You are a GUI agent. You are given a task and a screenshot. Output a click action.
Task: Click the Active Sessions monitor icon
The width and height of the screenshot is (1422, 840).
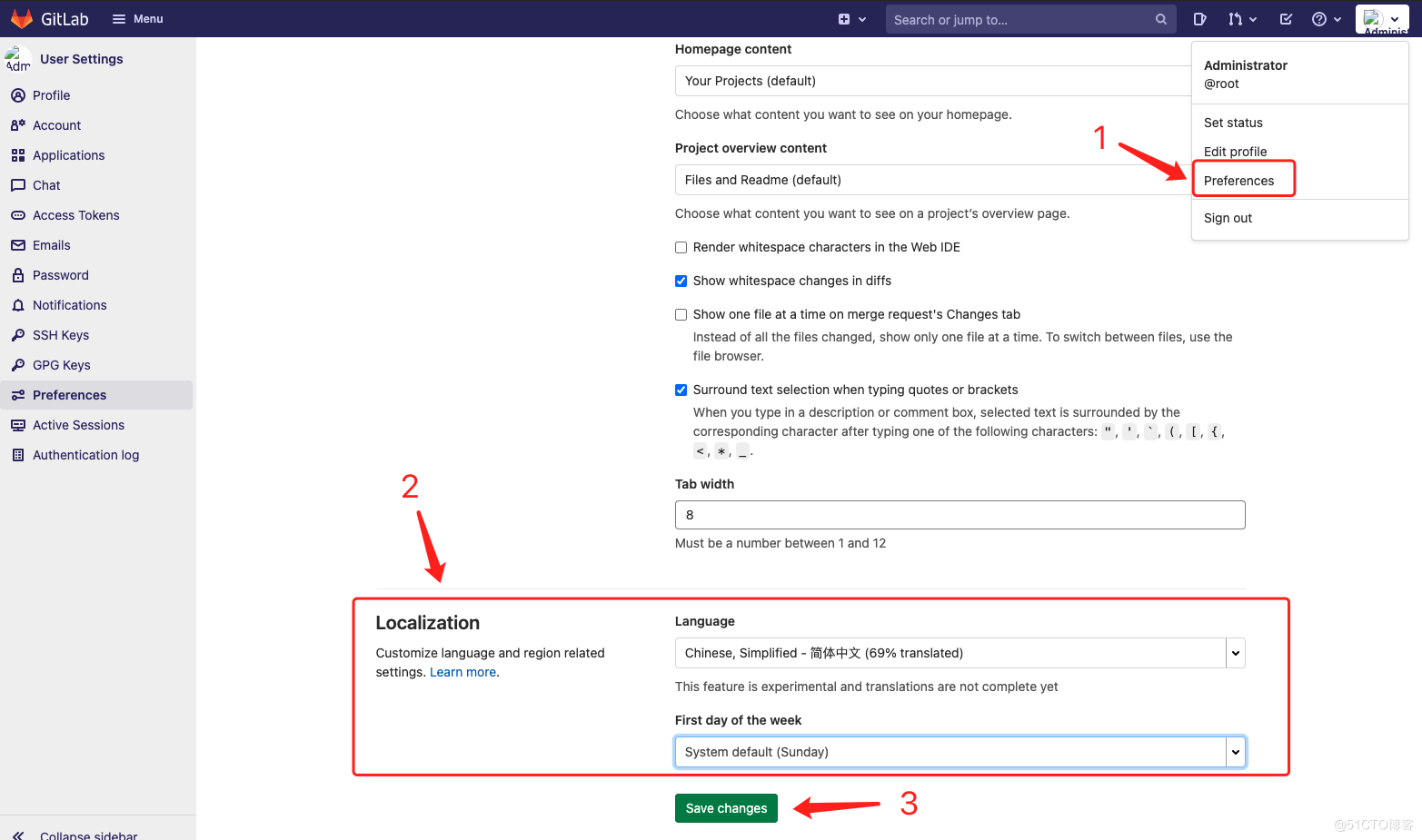tap(18, 425)
